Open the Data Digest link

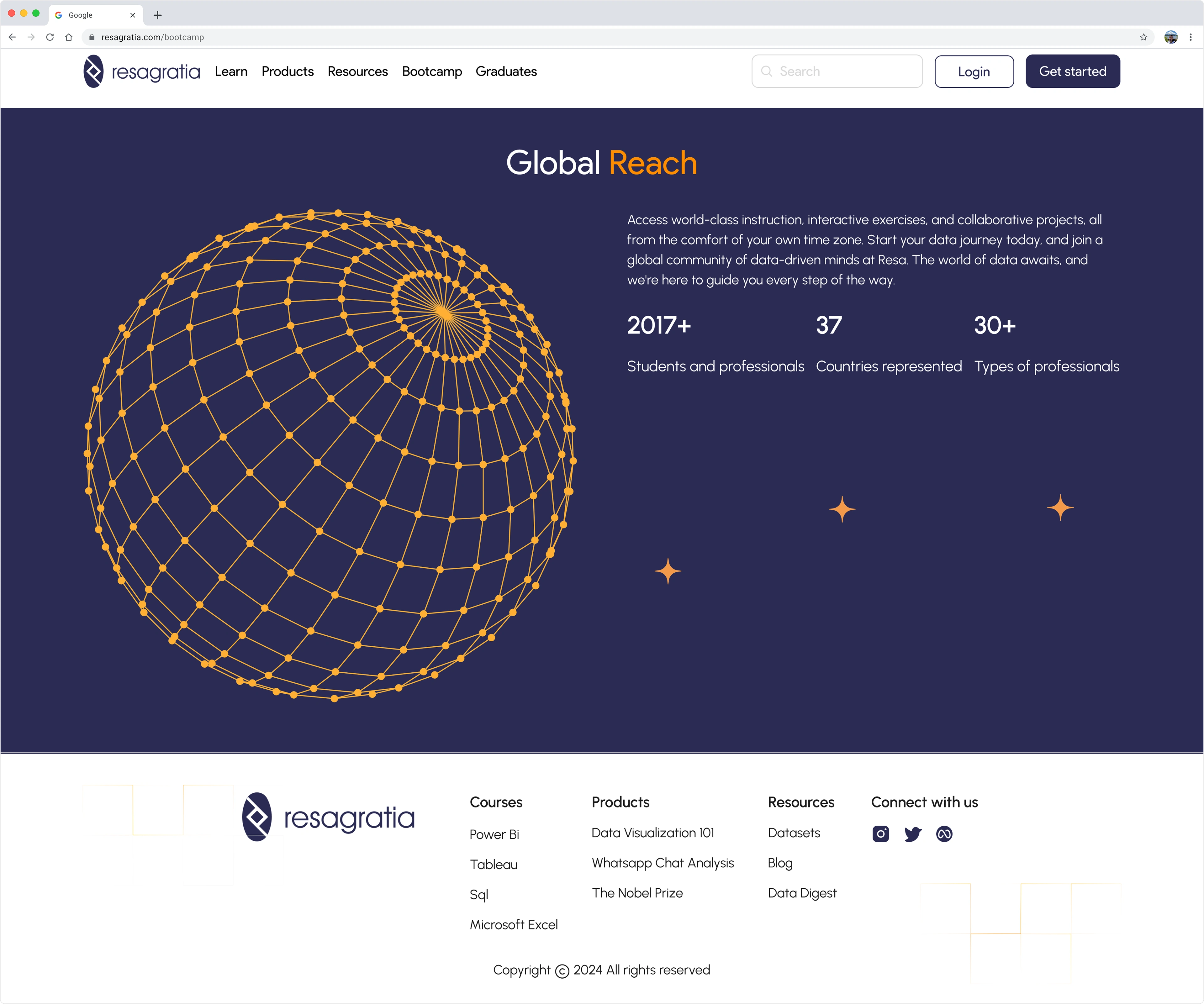tap(802, 893)
